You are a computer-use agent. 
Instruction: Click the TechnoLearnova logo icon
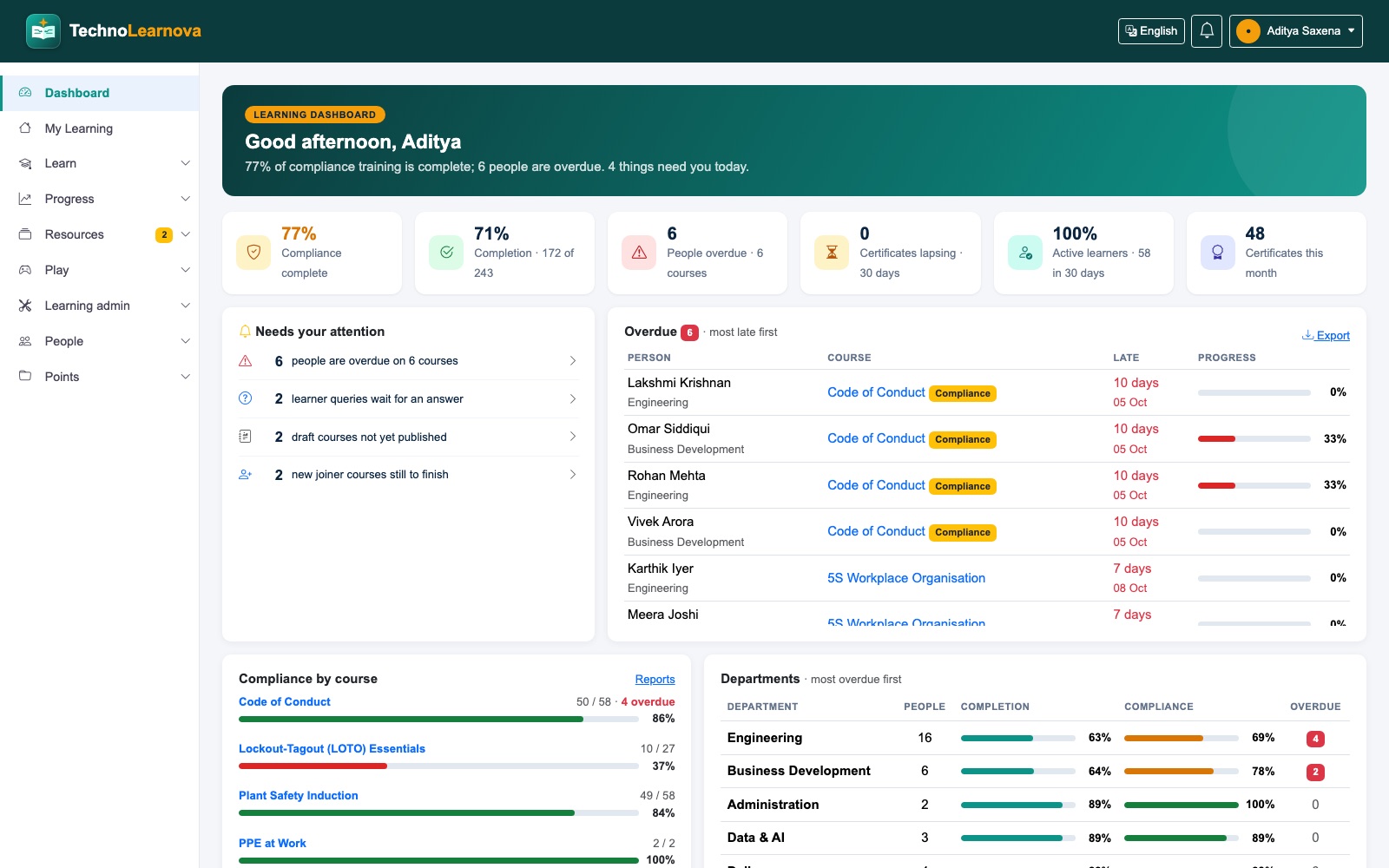(x=43, y=31)
